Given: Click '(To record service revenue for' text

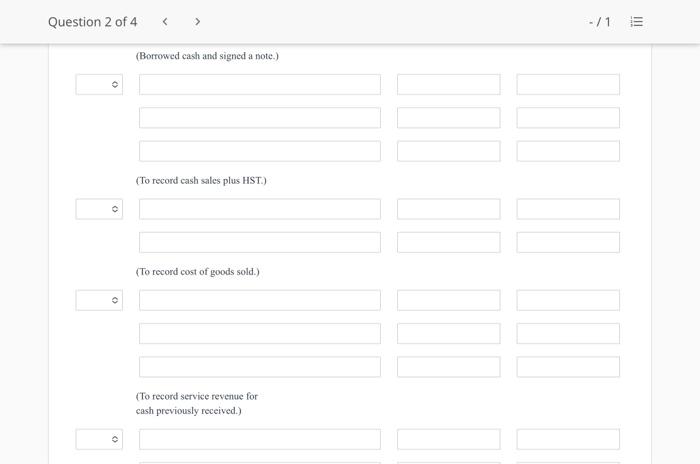Looking at the screenshot, I should coord(197,396).
